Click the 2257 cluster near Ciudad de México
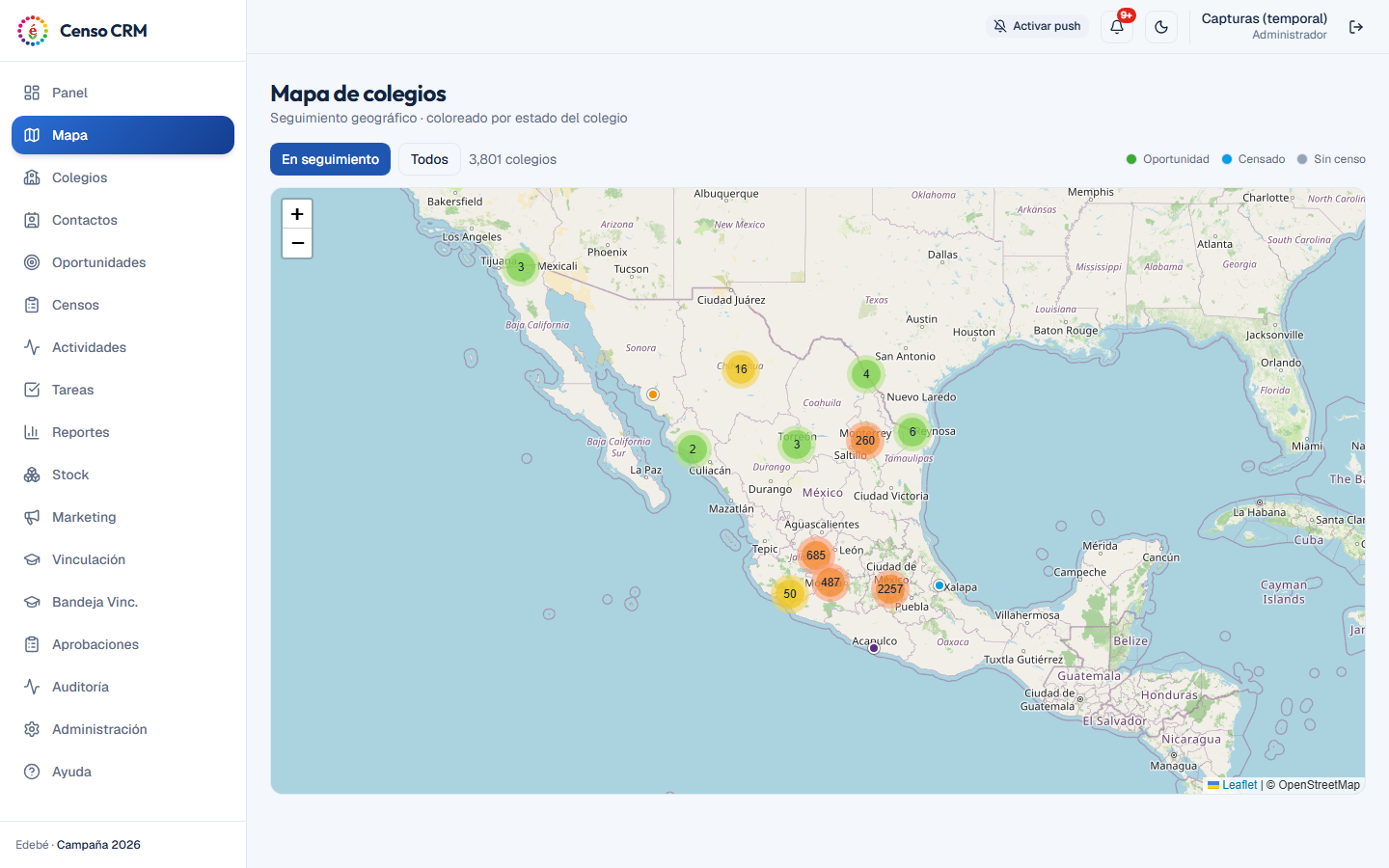The height and width of the screenshot is (868, 1389). point(890,588)
